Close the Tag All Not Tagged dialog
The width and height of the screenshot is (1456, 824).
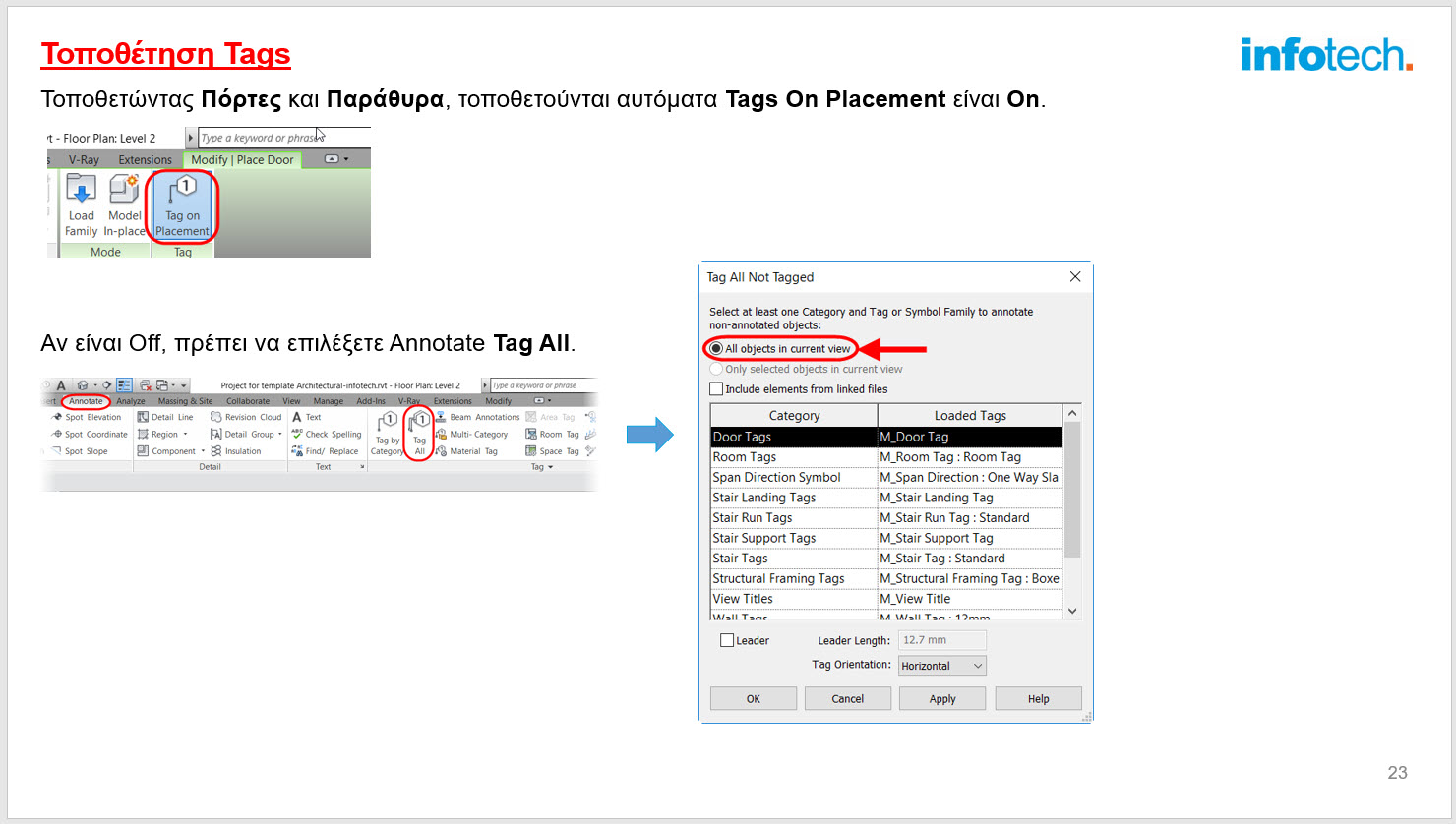coord(1075,277)
